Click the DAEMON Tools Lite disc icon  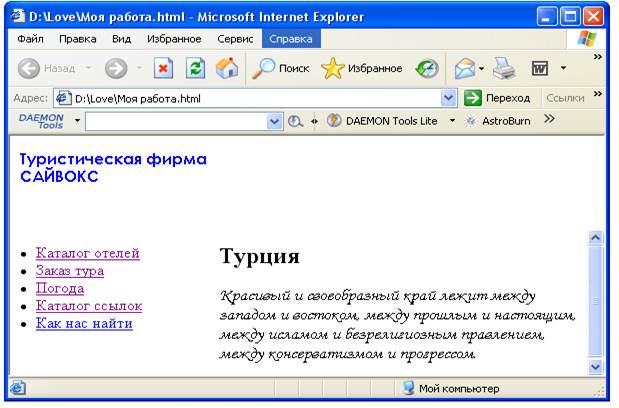pyautogui.click(x=334, y=121)
